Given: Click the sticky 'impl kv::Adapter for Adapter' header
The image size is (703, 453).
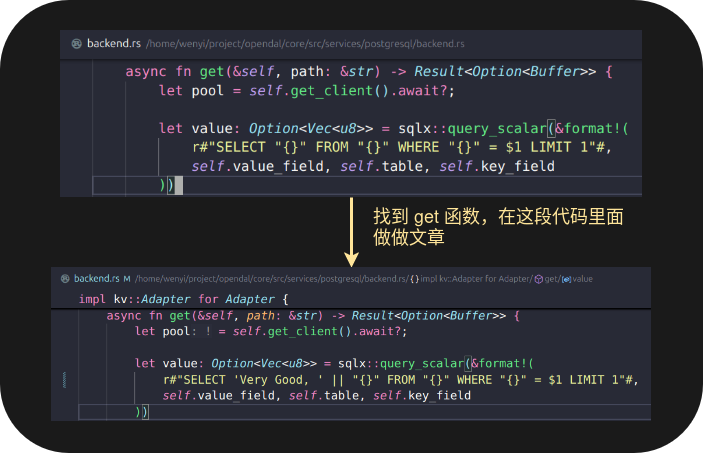Looking at the screenshot, I should click(183, 299).
